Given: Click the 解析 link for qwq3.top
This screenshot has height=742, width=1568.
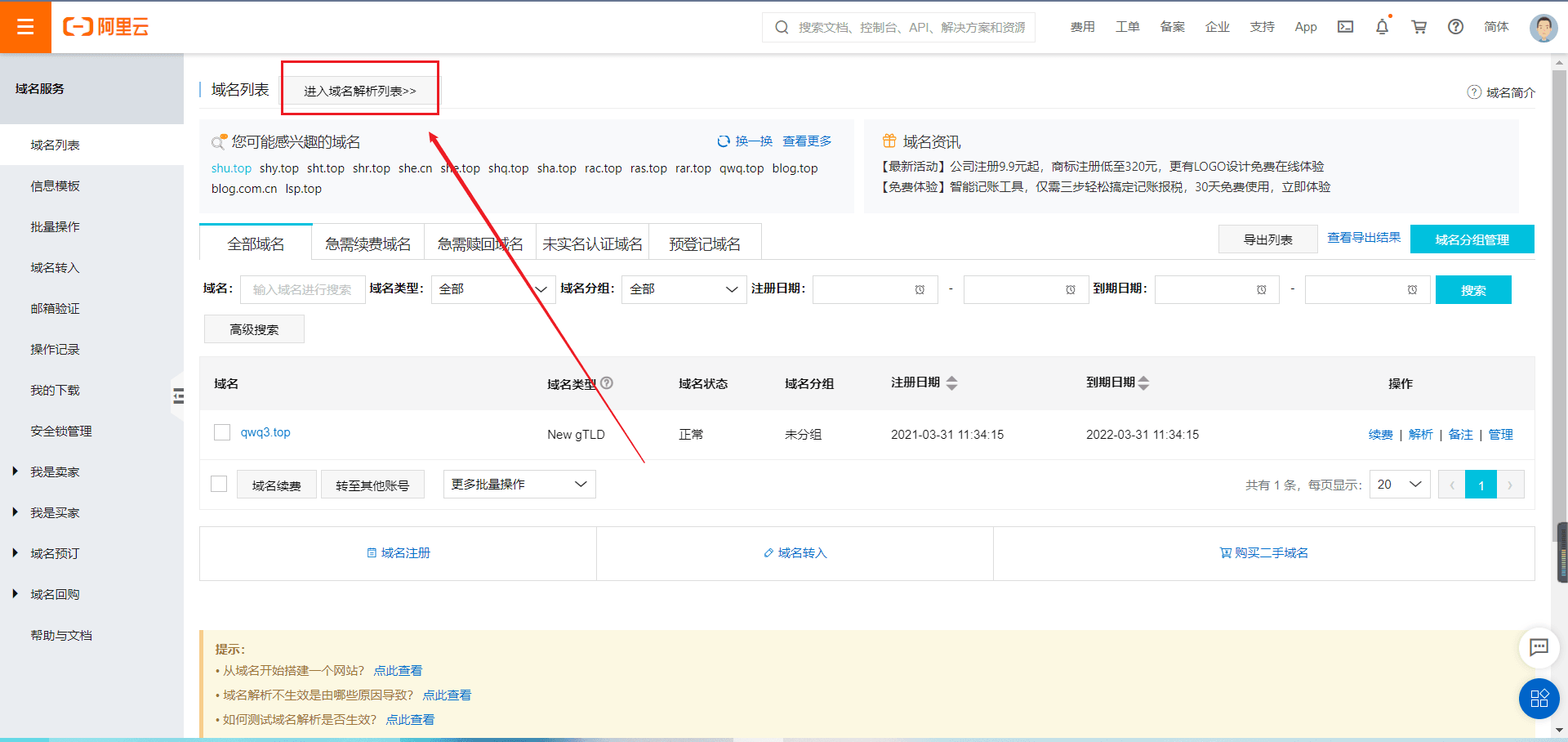Looking at the screenshot, I should click(x=1420, y=435).
